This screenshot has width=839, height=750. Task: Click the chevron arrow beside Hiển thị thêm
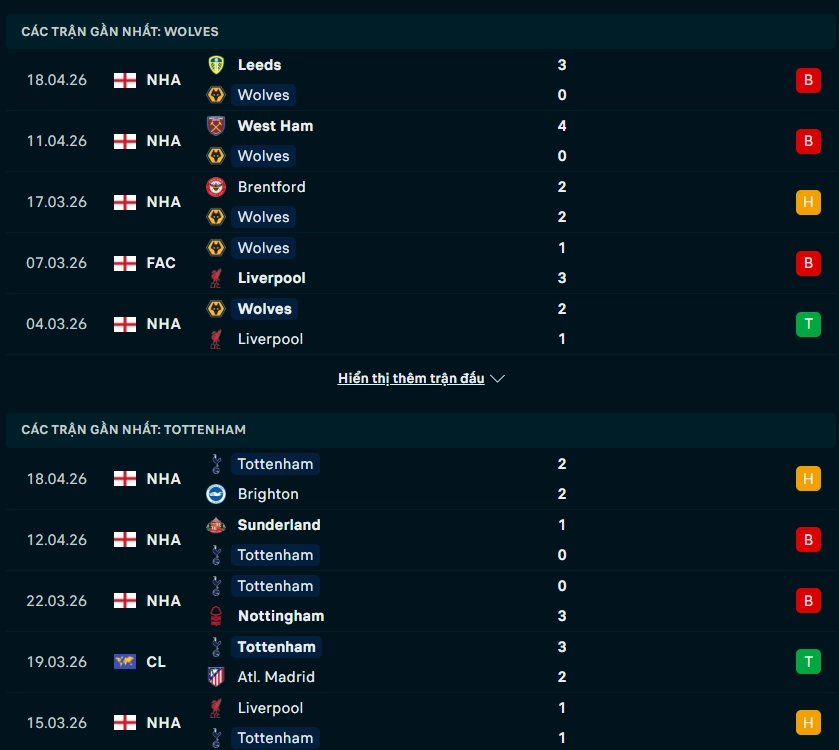[x=498, y=379]
